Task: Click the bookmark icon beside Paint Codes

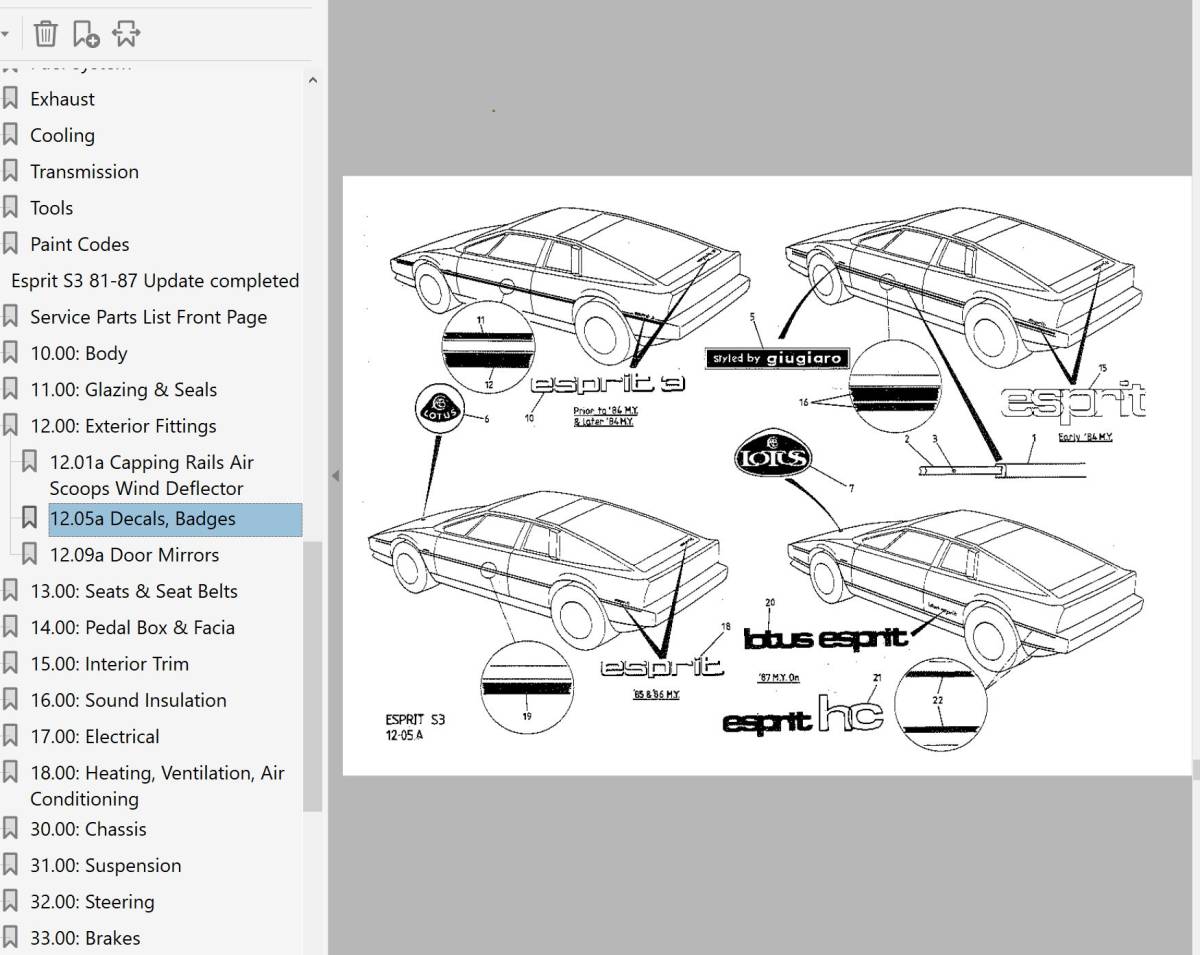Action: pos(11,244)
